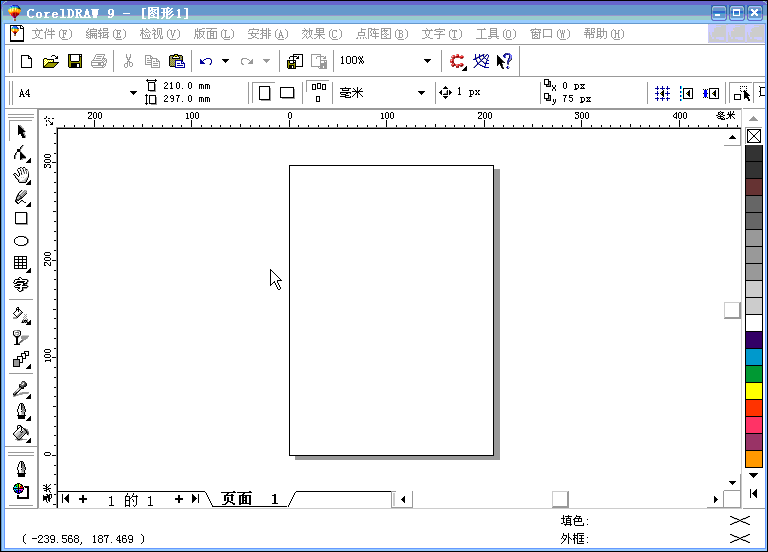Select the Rectangle tool
This screenshot has height=552, width=768.
click(21, 218)
